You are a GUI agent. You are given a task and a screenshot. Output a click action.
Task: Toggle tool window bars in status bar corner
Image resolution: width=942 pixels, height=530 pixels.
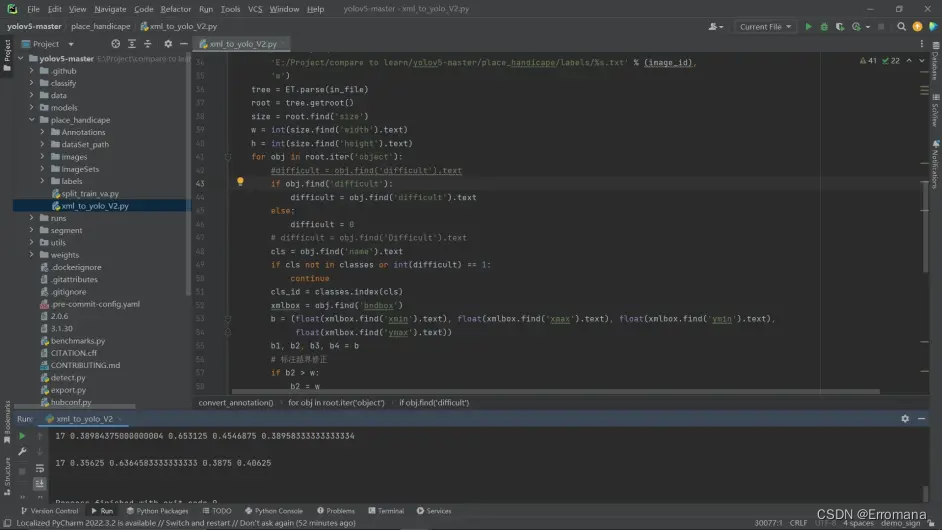pos(7,523)
